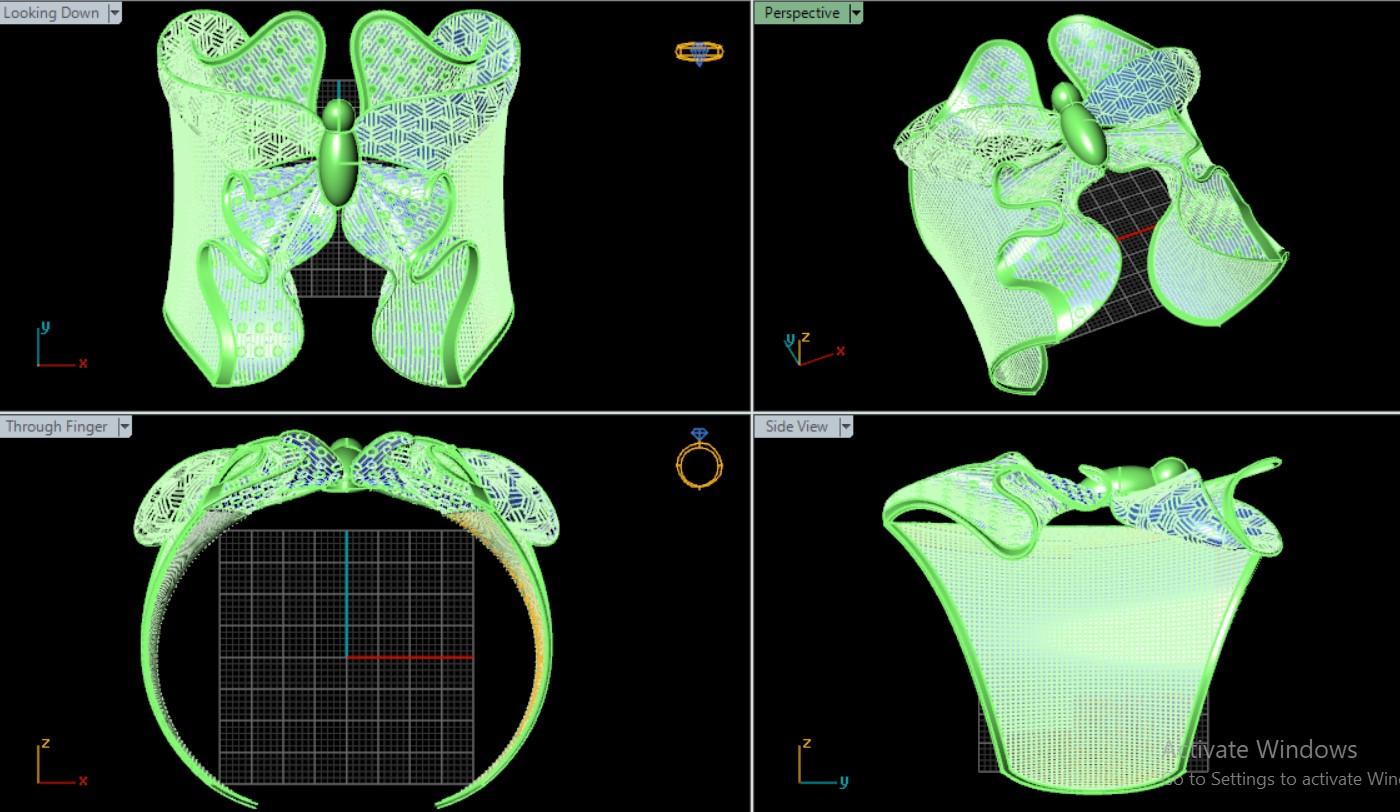Click the XYZ axis indicator in Perspective viewport
This screenshot has height=812, width=1400.
pyautogui.click(x=807, y=350)
